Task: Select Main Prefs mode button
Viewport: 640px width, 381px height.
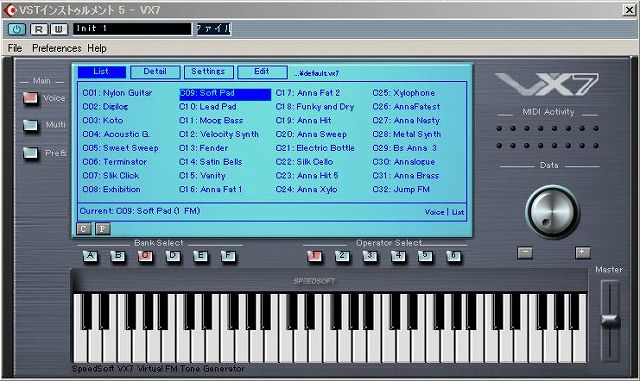Action: 31,153
